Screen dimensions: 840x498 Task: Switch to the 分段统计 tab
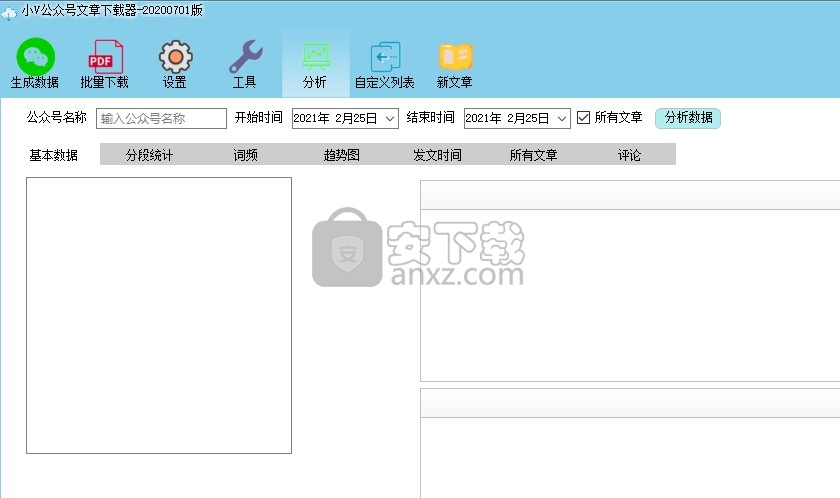(x=149, y=155)
